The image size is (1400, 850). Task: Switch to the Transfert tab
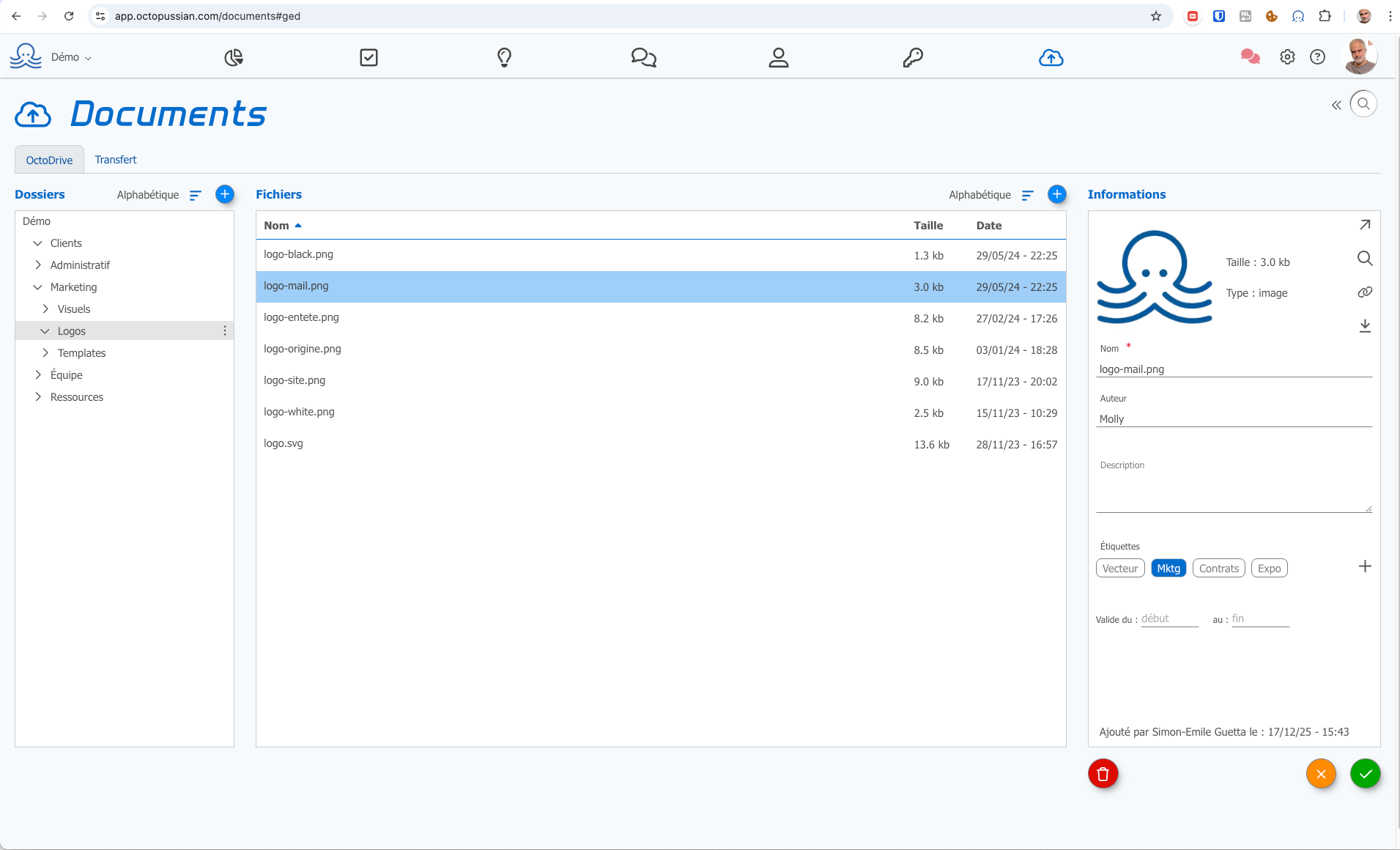click(x=115, y=159)
